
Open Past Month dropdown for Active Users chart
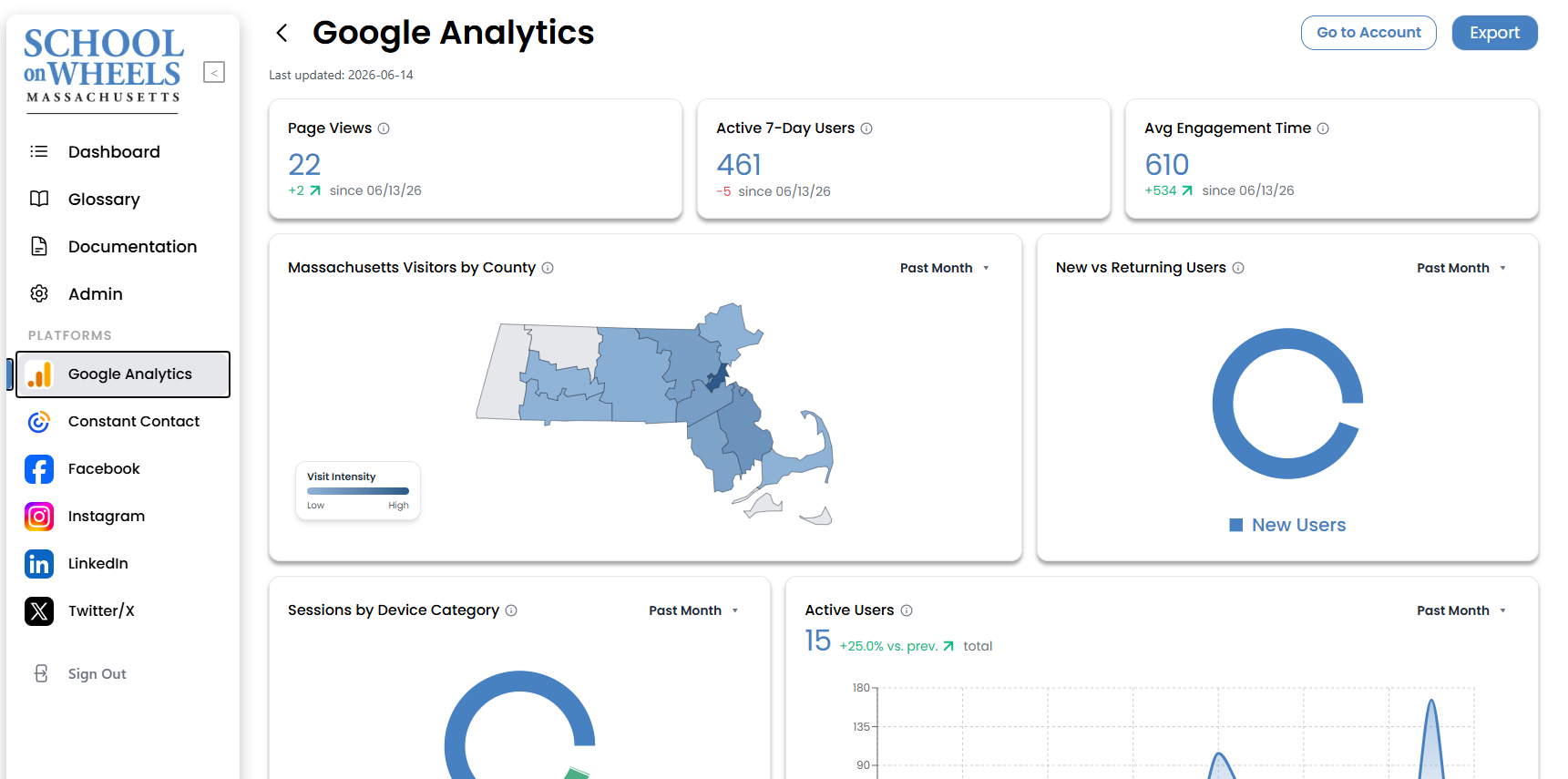1461,610
